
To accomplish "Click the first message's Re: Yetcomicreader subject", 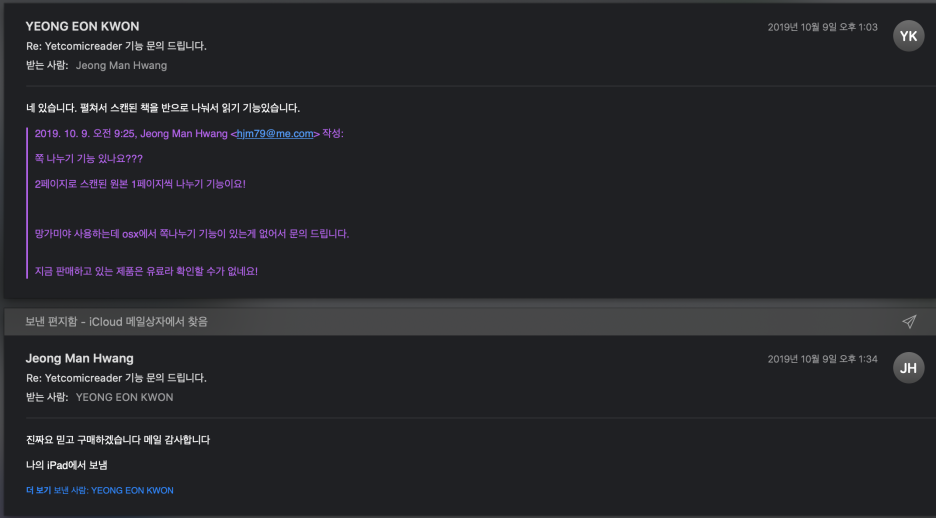I will point(116,46).
